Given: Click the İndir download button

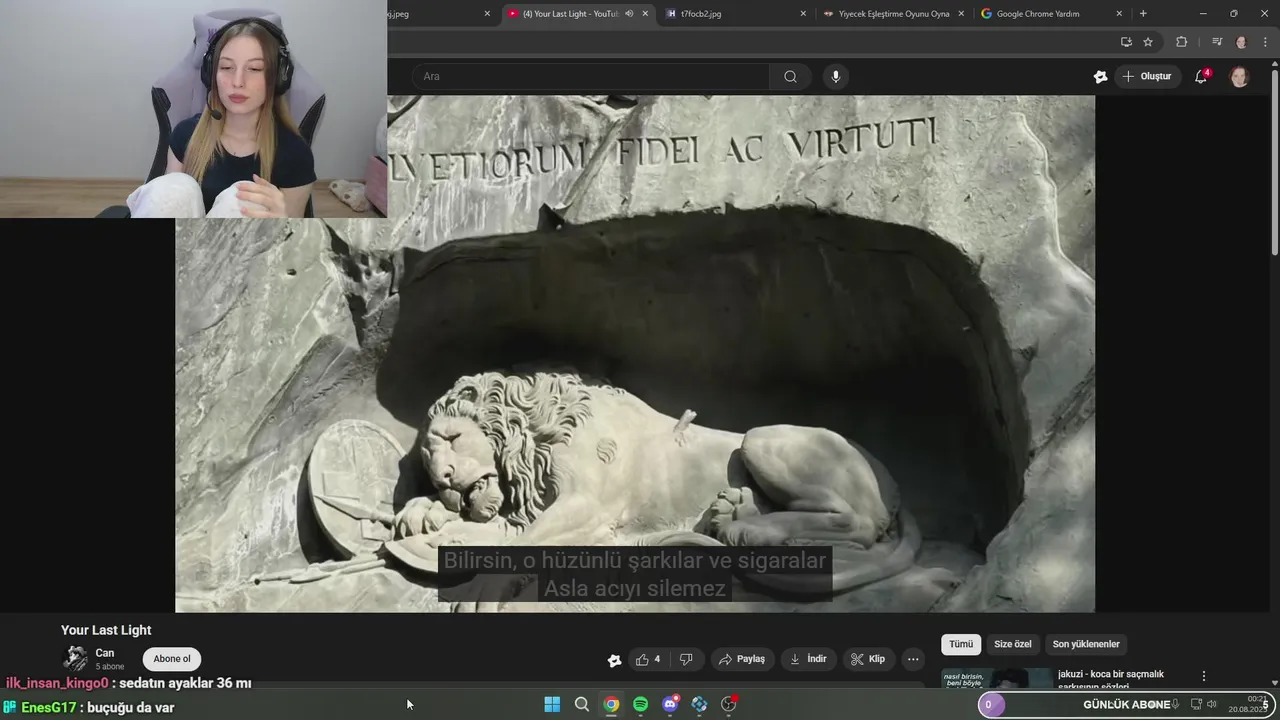Looking at the screenshot, I should (809, 659).
